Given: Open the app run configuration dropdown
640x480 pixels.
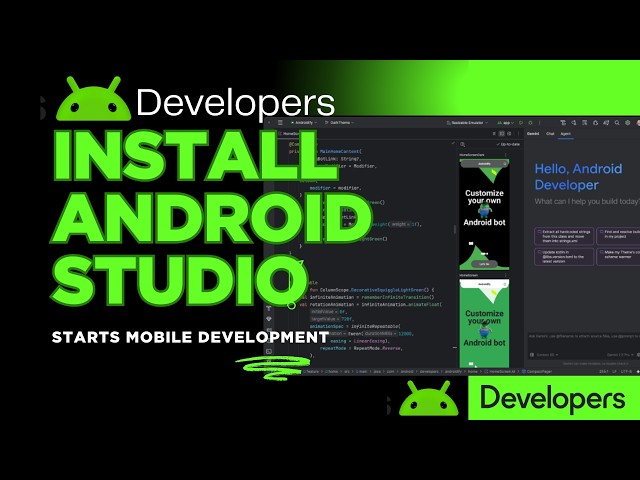Looking at the screenshot, I should coord(506,122).
